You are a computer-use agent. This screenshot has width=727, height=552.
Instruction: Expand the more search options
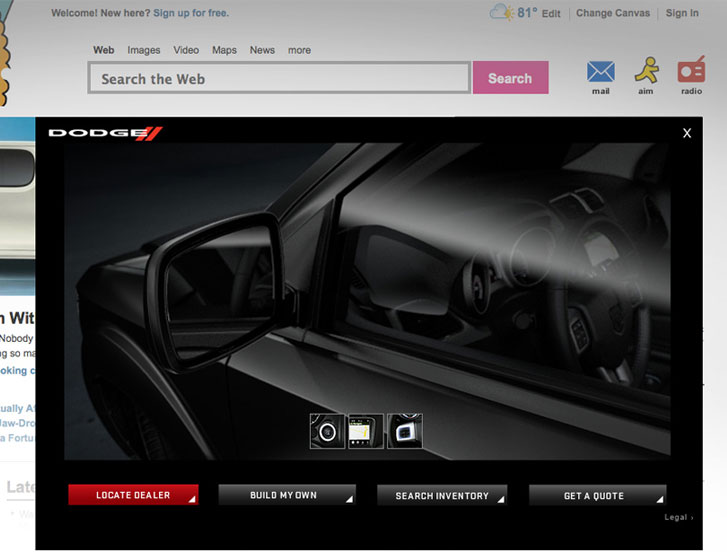coord(299,50)
